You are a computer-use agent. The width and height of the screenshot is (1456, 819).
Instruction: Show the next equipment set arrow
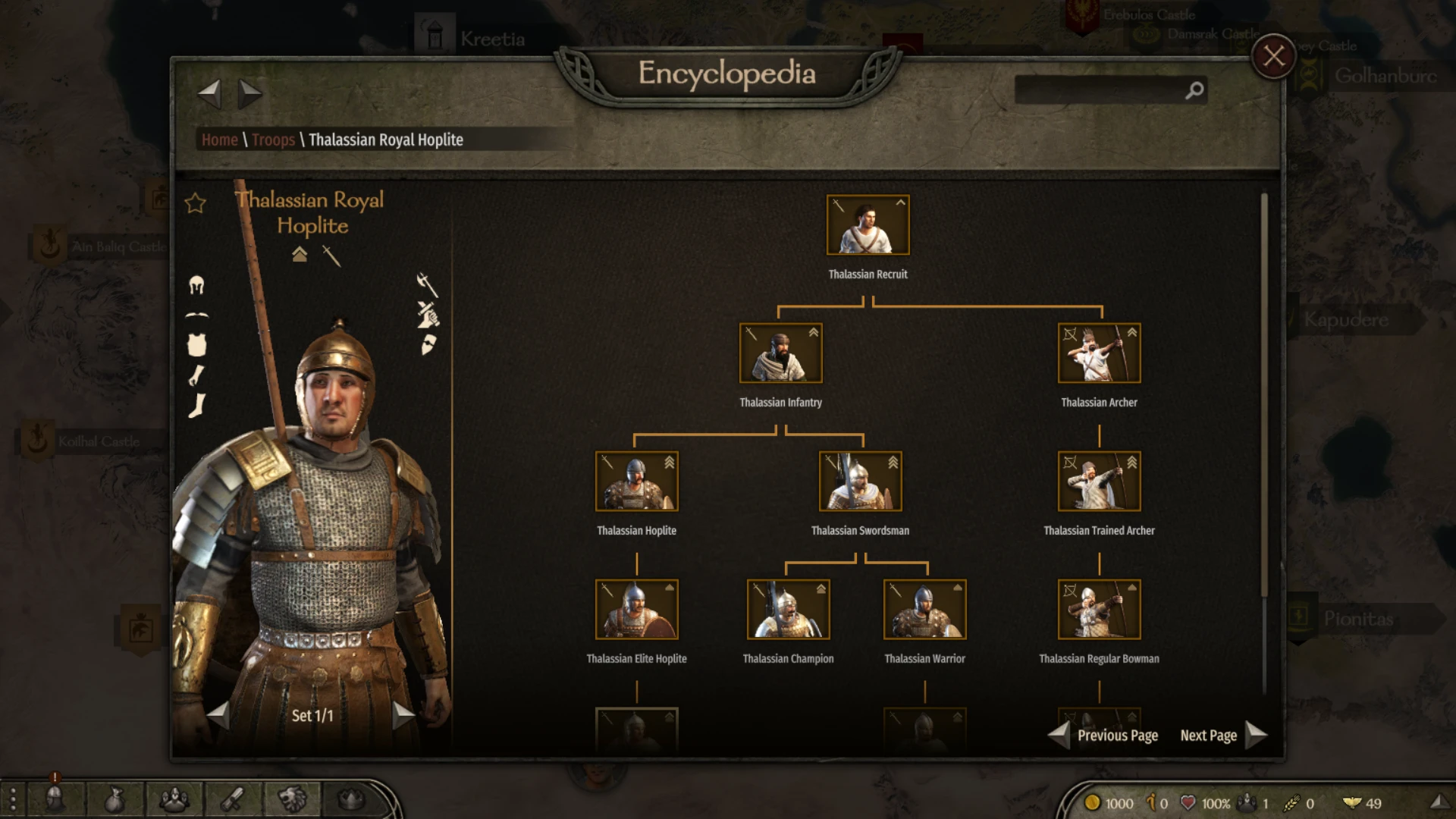(403, 714)
